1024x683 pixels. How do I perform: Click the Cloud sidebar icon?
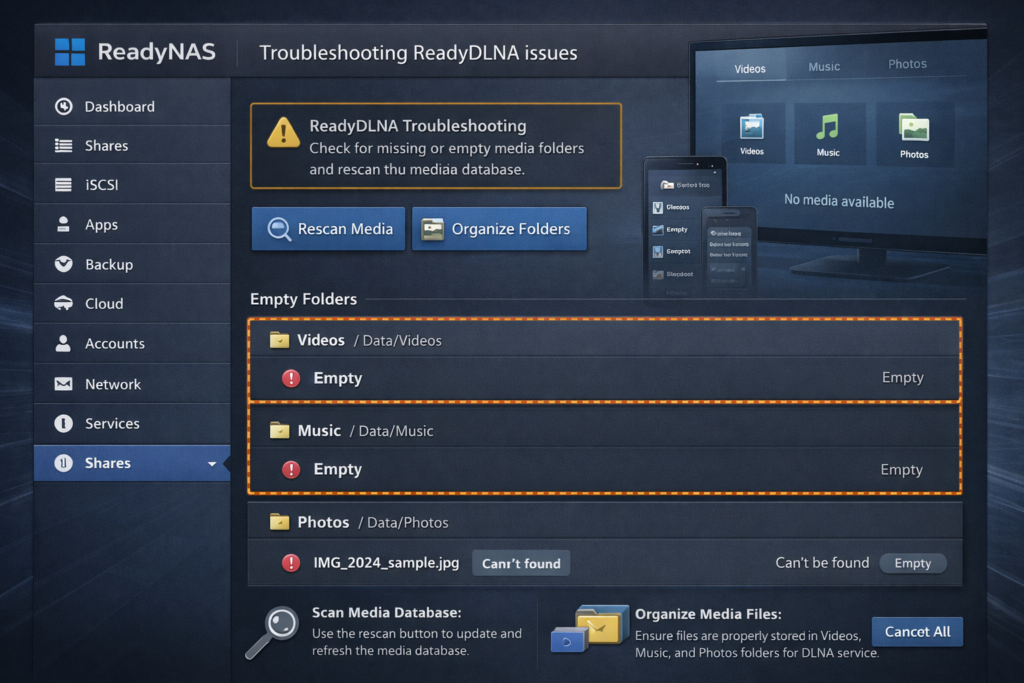coord(63,304)
